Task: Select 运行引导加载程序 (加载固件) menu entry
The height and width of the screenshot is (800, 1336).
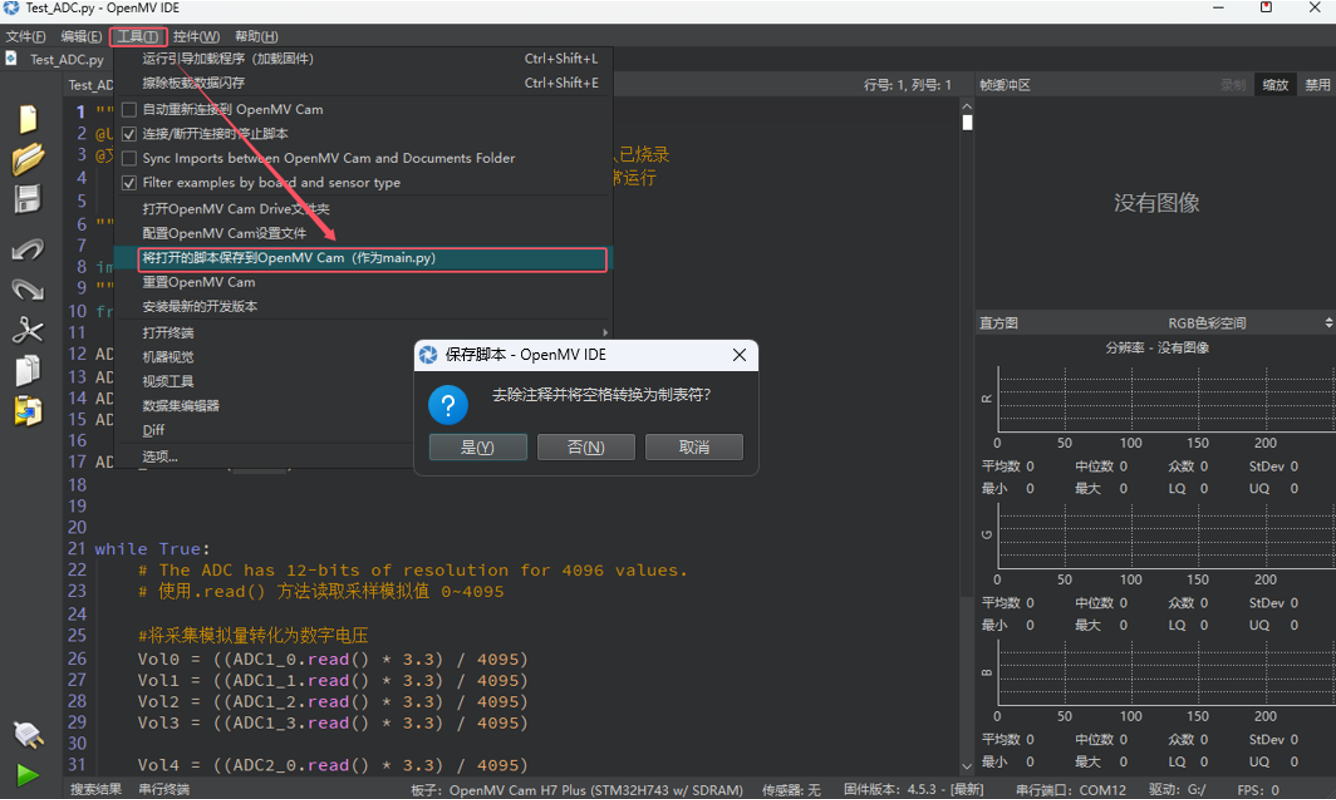Action: [x=362, y=59]
